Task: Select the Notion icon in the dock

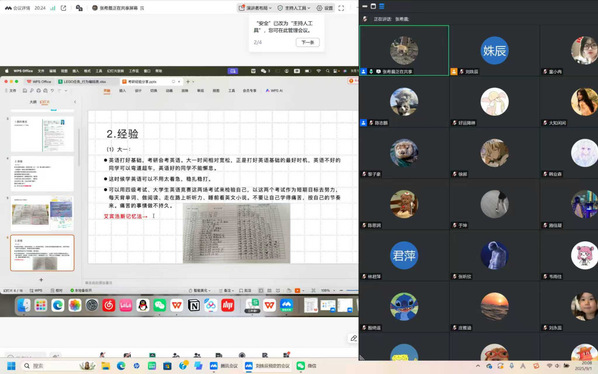Action: (x=194, y=305)
